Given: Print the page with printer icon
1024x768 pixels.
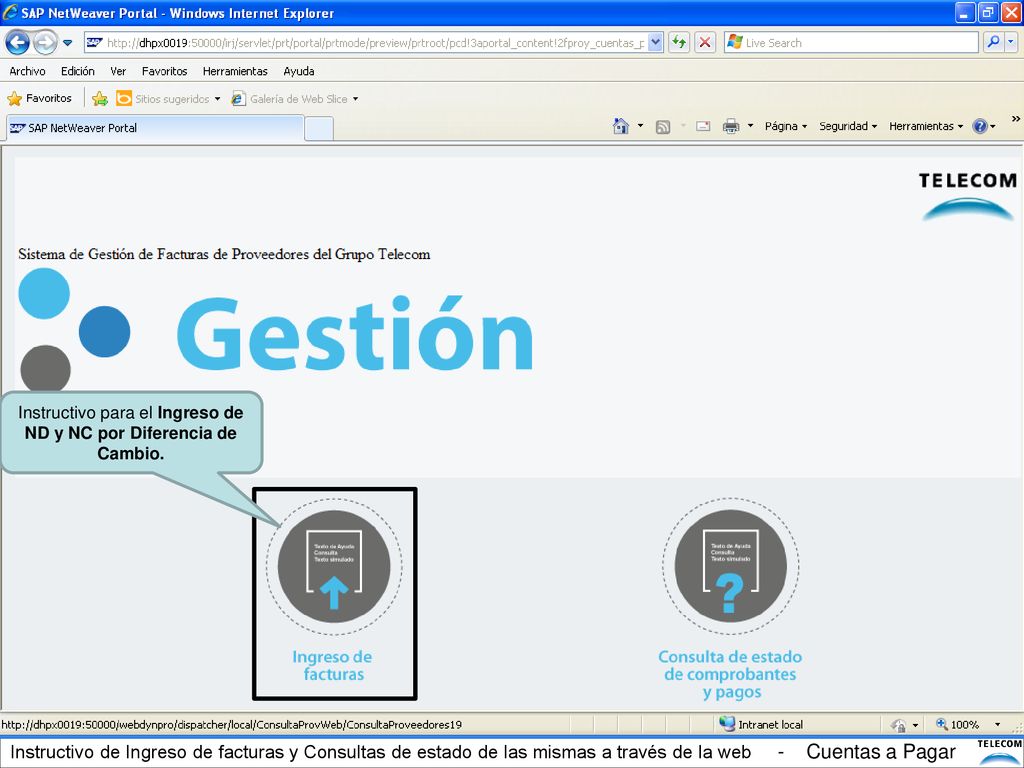Looking at the screenshot, I should tap(731, 127).
